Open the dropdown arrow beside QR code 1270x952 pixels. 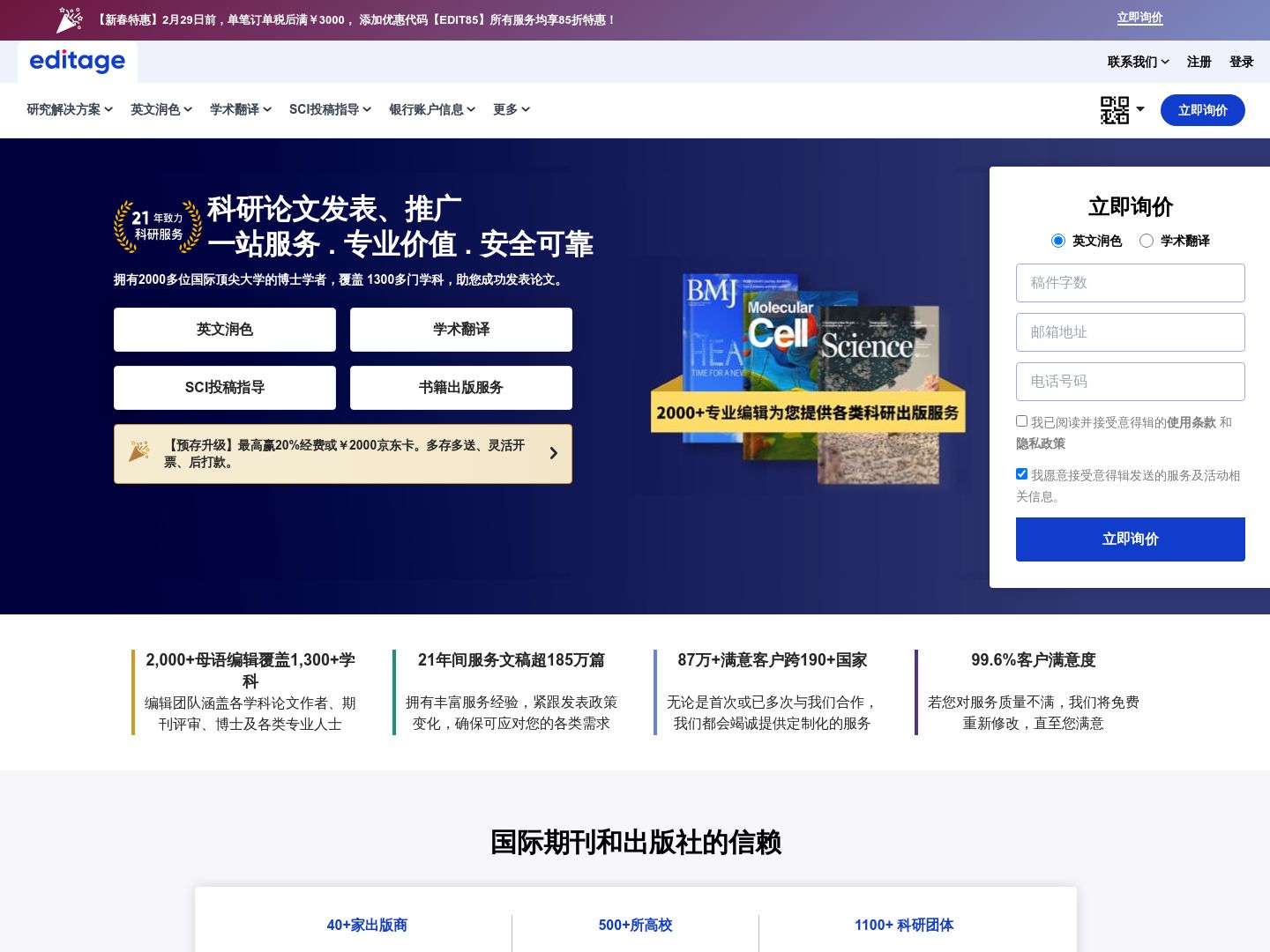click(1140, 109)
